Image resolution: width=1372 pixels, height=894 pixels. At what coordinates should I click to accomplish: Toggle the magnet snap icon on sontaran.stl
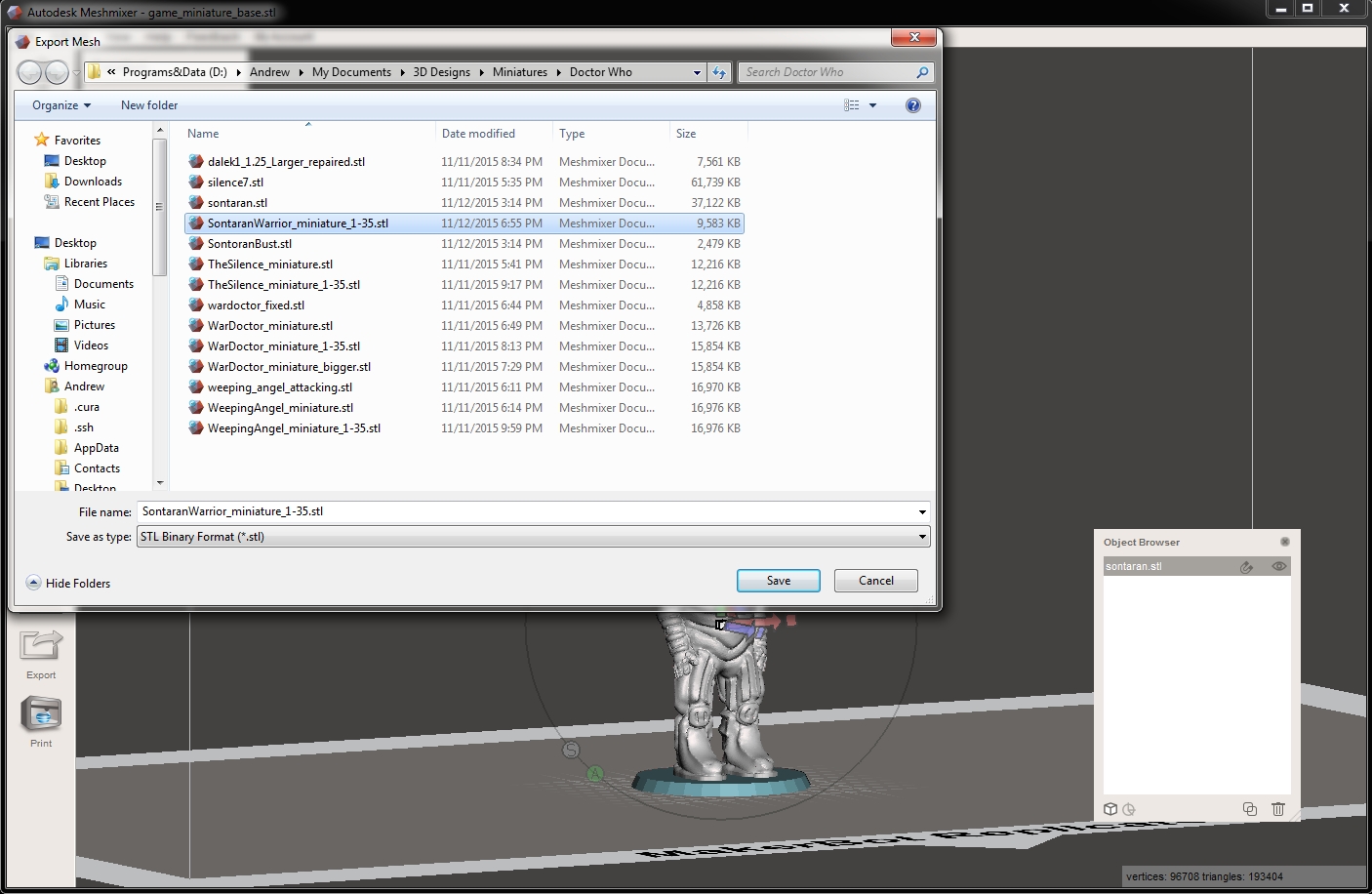click(x=1246, y=566)
